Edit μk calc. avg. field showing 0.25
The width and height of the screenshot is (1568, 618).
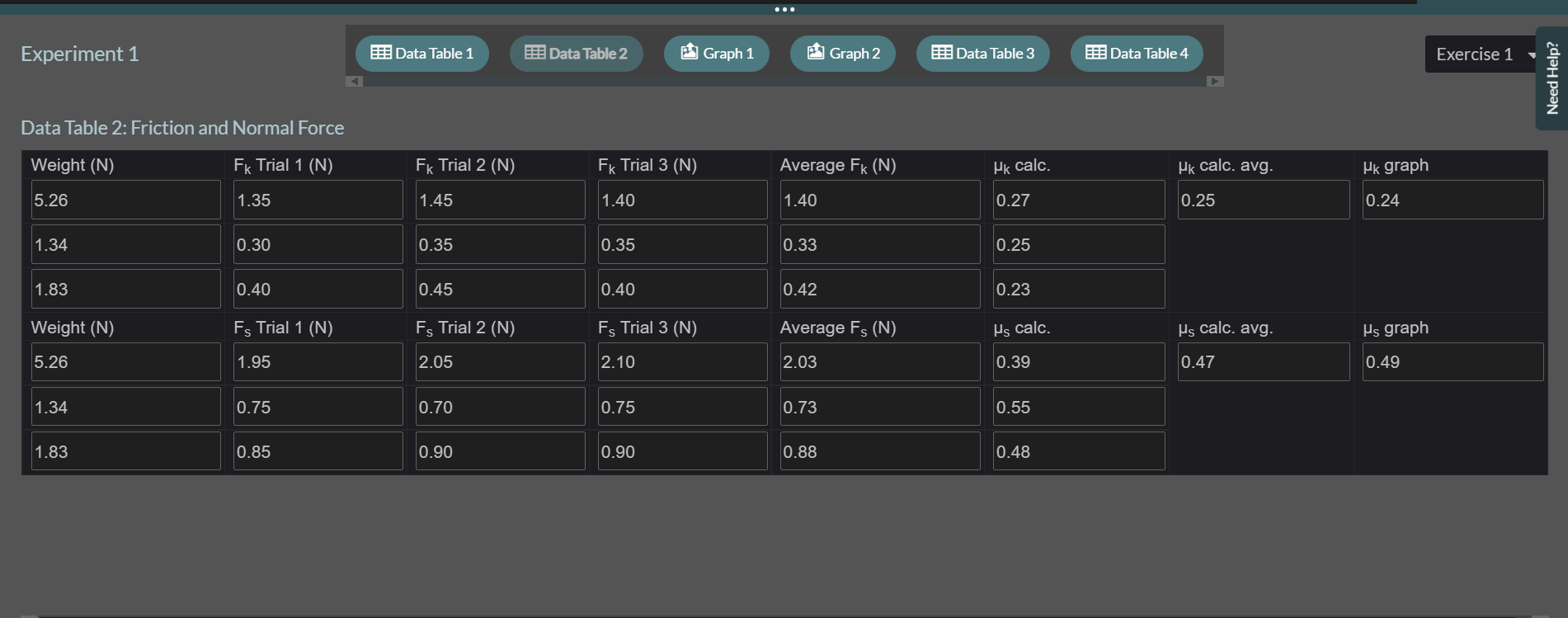[x=1264, y=200]
